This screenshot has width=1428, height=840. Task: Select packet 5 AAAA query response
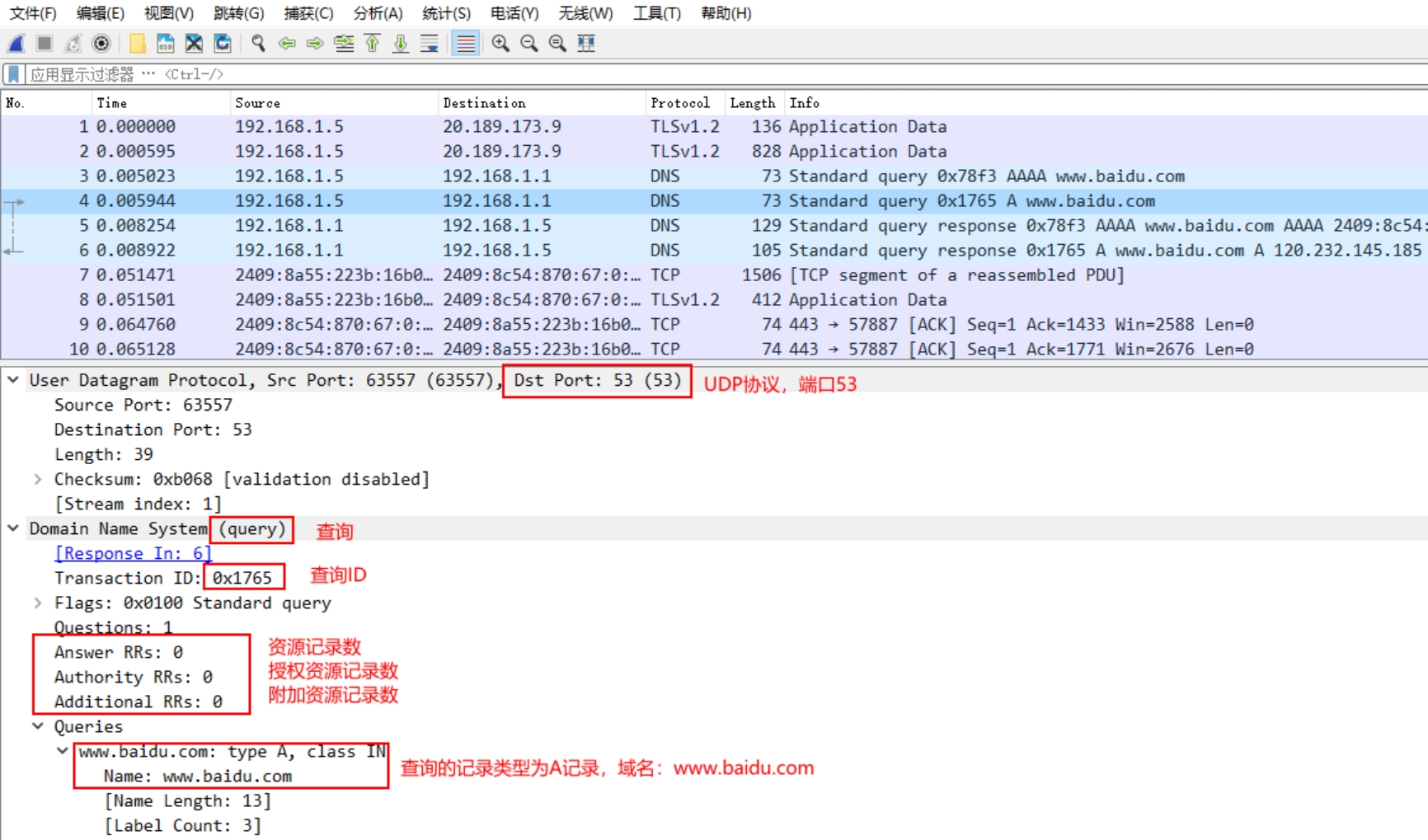(714, 225)
